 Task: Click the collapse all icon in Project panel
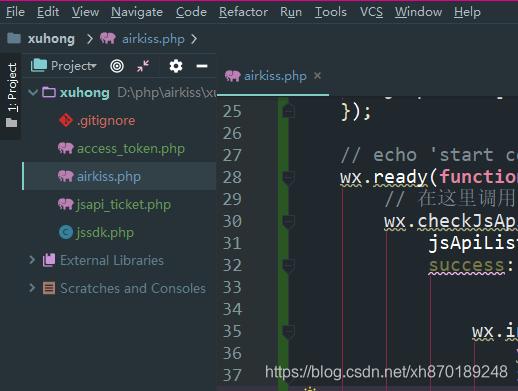tap(143, 66)
